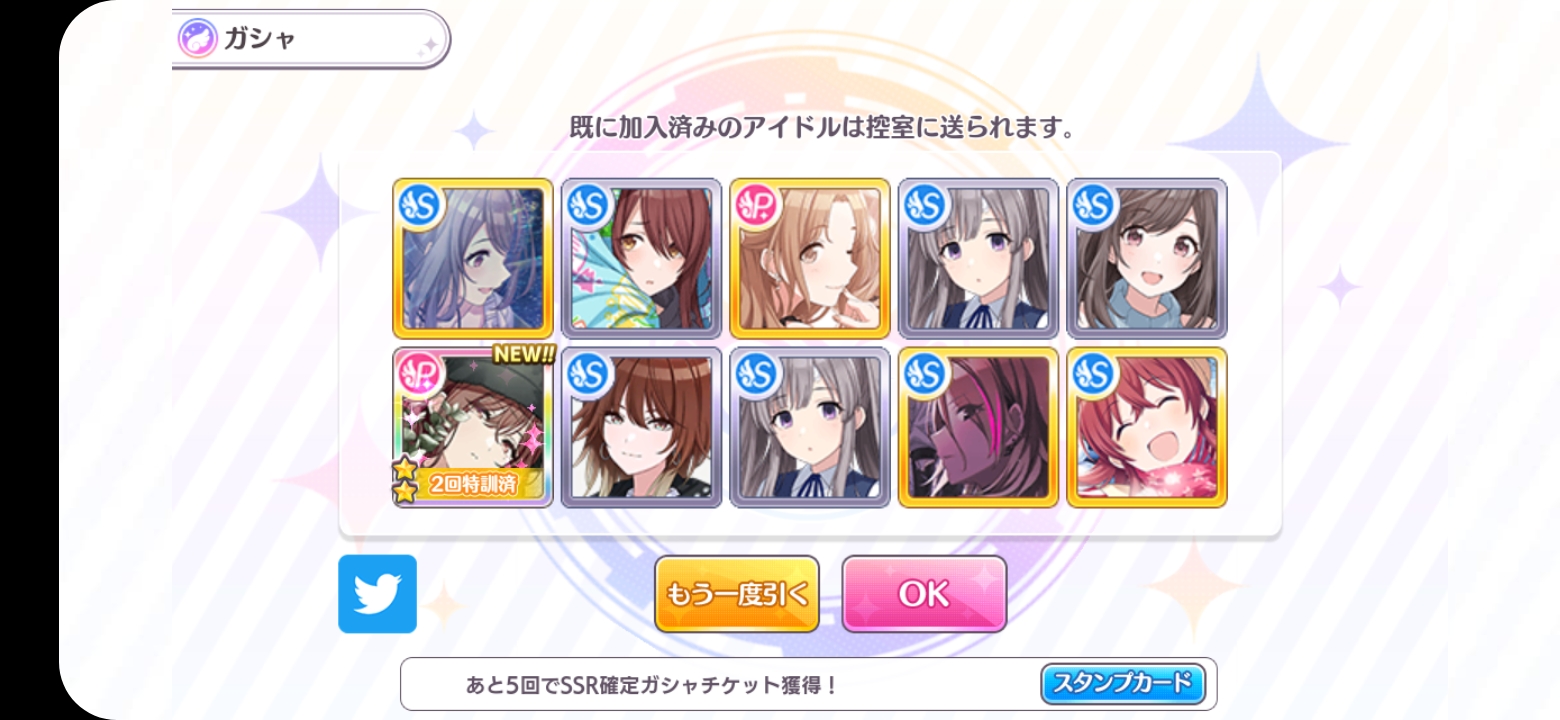Image resolution: width=1560 pixels, height=720 pixels.
Task: Click the pink OK button
Action: coord(924,594)
